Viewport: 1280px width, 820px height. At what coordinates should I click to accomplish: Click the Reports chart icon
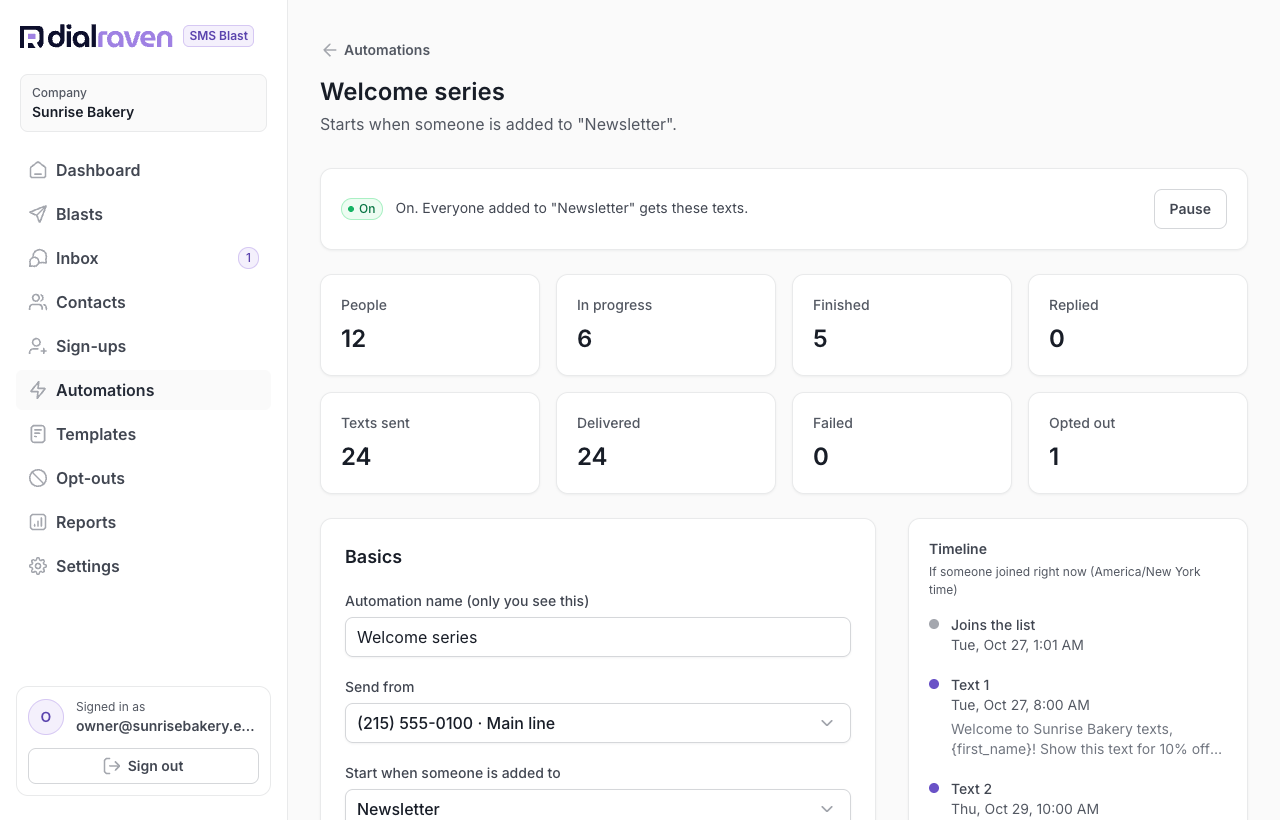coord(38,522)
